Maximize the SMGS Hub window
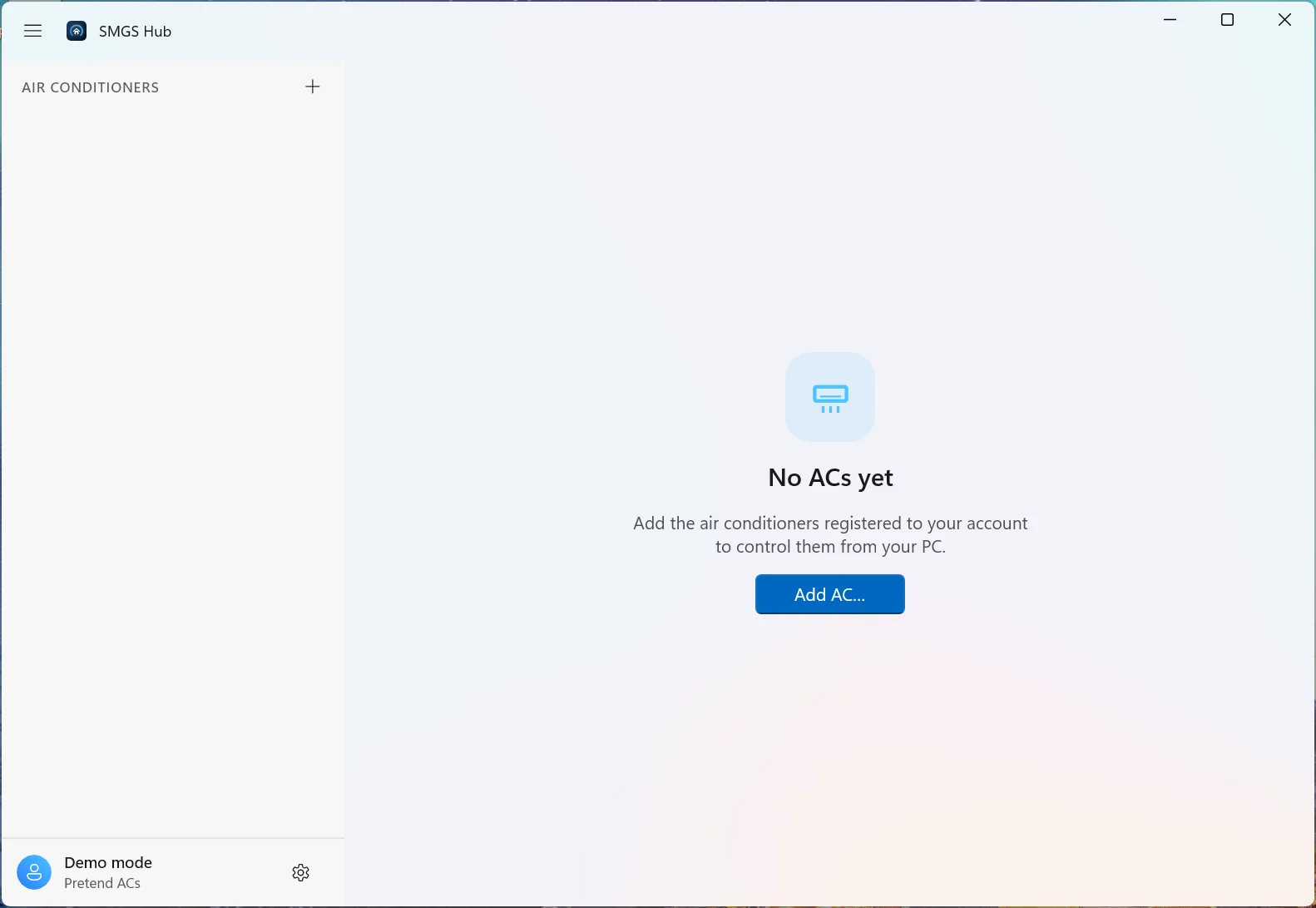The image size is (1316, 908). 1227,20
